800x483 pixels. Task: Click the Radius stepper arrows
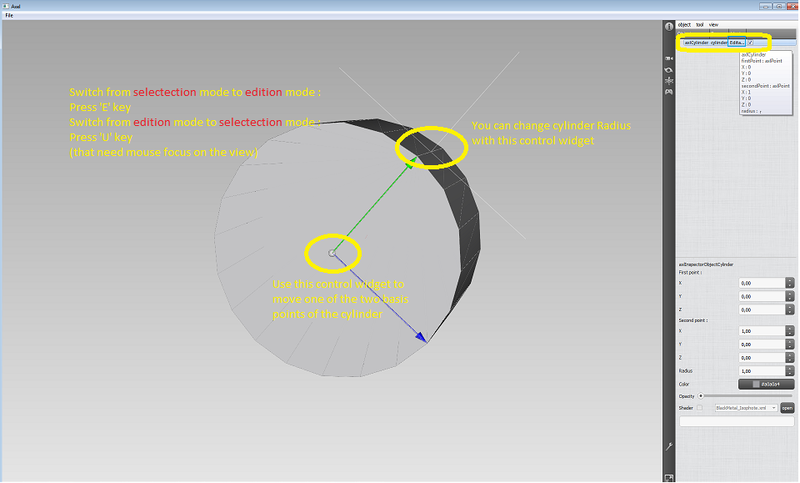pyautogui.click(x=790, y=371)
